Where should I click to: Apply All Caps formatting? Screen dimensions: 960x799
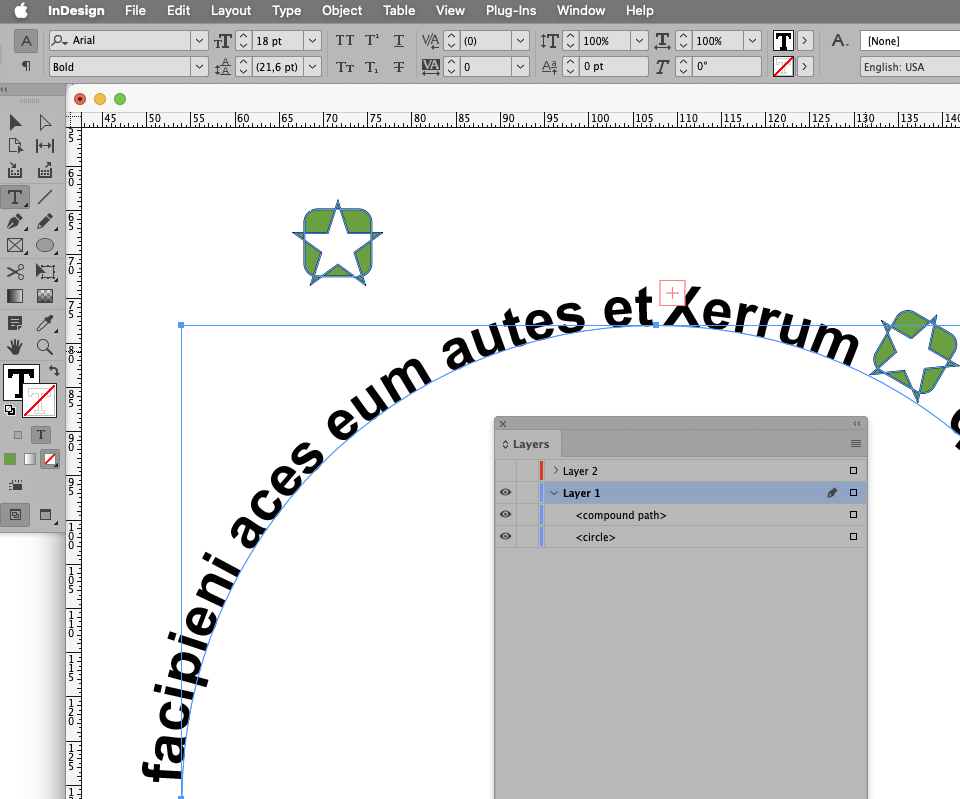(x=345, y=40)
